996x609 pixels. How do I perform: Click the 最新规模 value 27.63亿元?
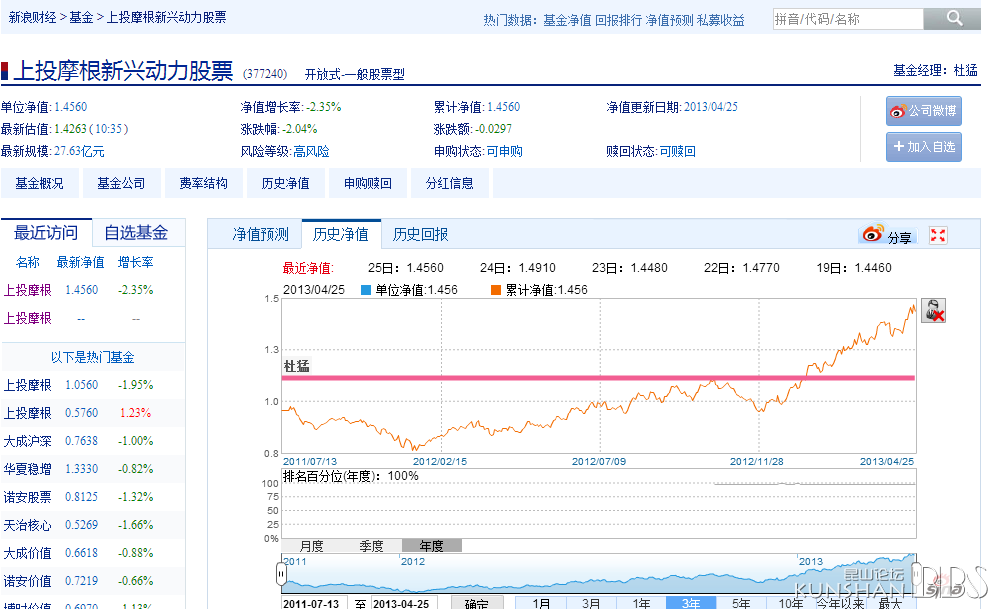coord(79,151)
